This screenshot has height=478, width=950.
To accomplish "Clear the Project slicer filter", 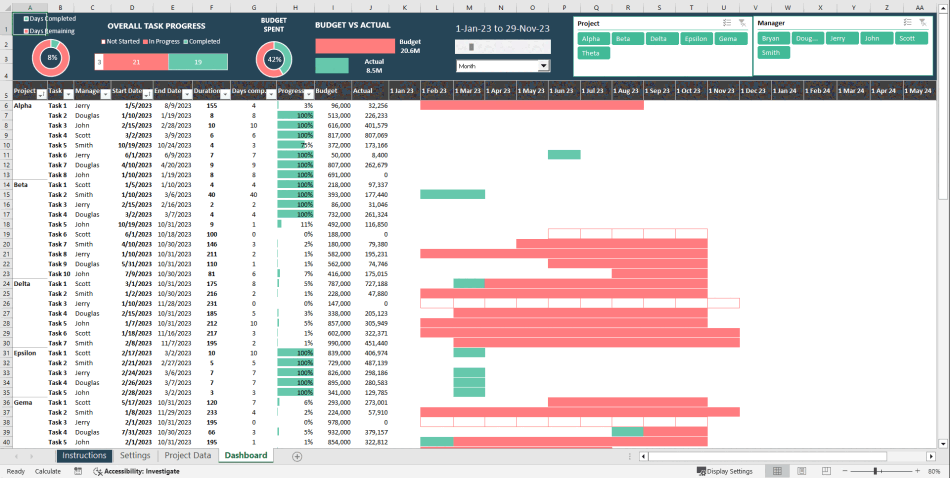I will click(x=741, y=22).
